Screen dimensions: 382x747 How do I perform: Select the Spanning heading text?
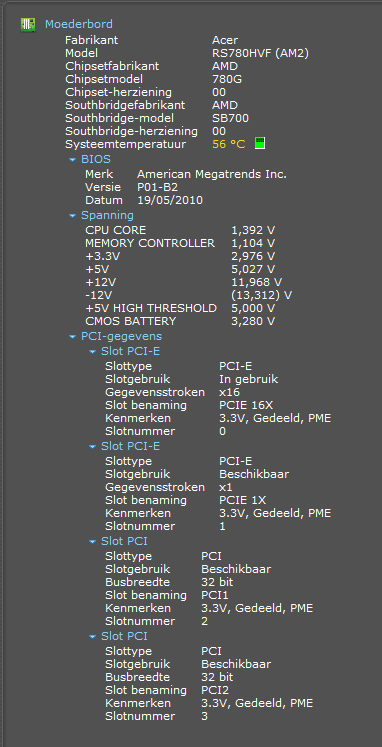click(x=107, y=215)
